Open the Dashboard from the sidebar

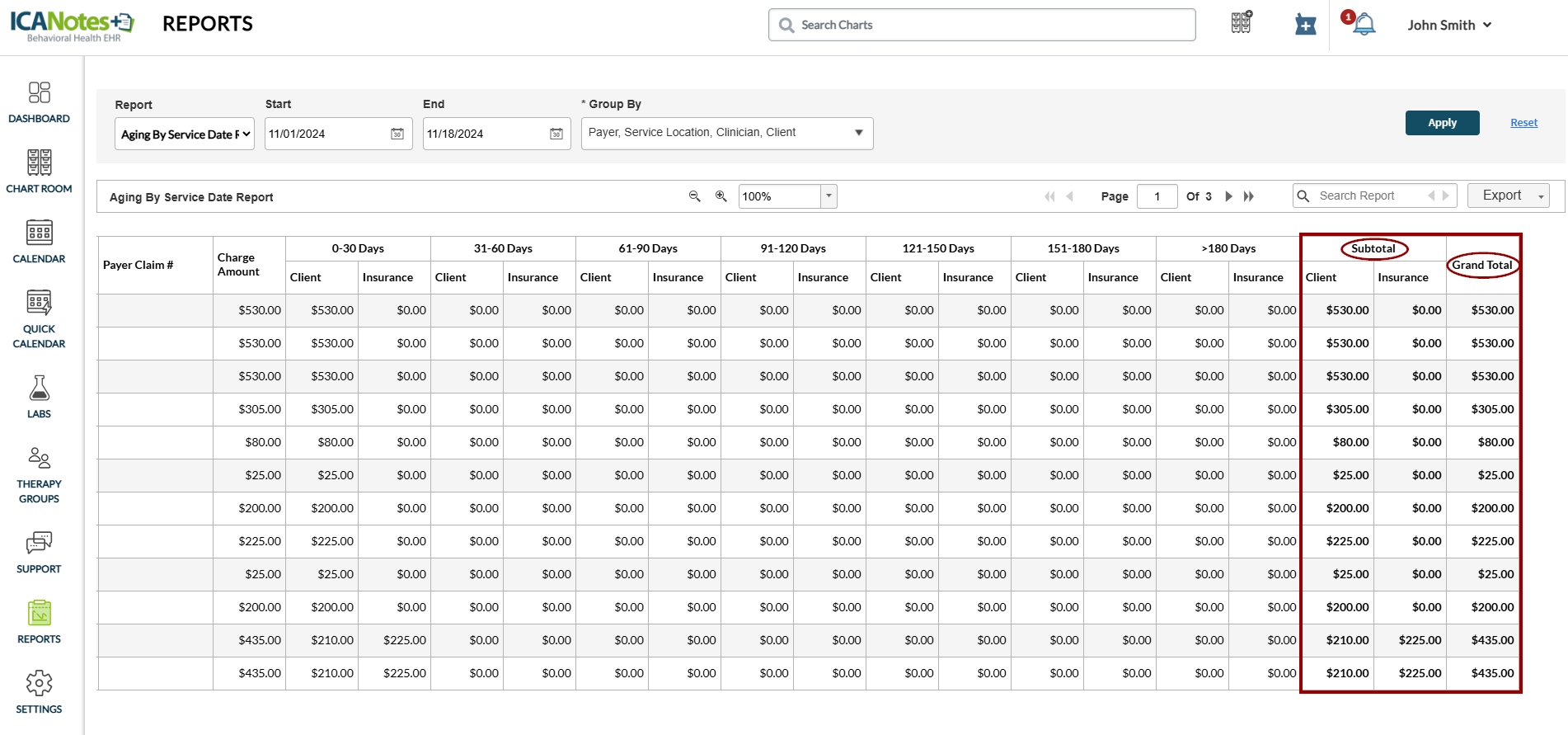tap(39, 102)
